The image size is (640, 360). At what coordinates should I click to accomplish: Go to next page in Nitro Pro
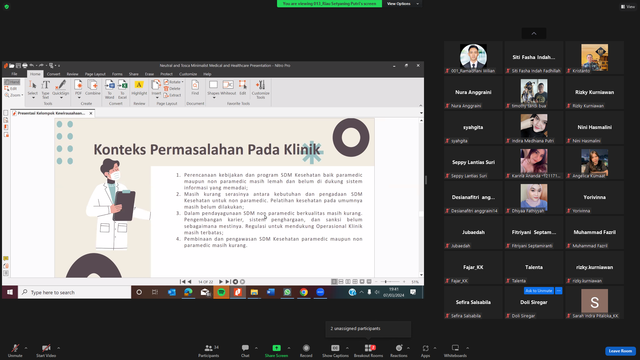click(221, 282)
